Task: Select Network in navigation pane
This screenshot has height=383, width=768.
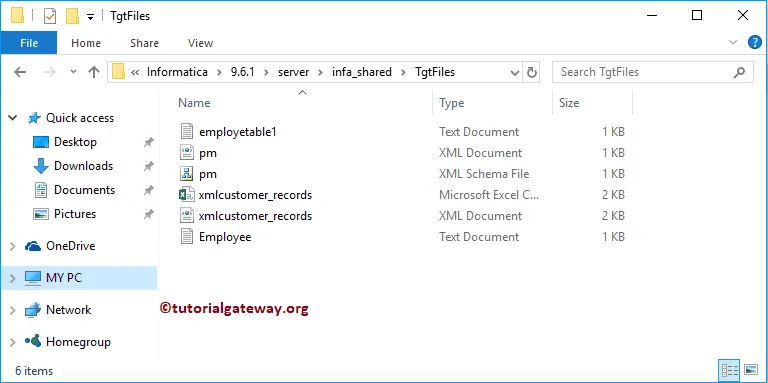Action: click(69, 310)
